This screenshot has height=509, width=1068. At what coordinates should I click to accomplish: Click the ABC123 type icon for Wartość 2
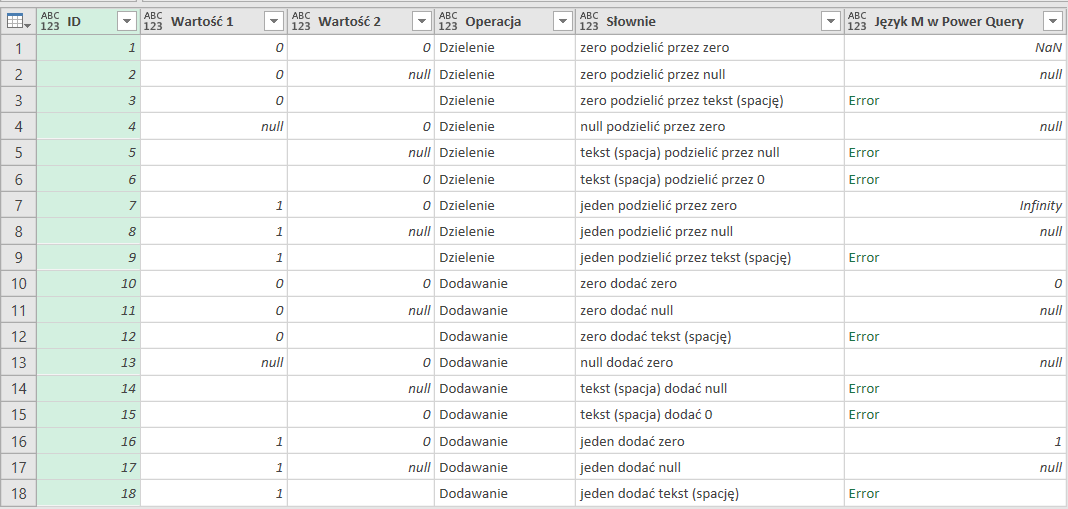tap(301, 21)
